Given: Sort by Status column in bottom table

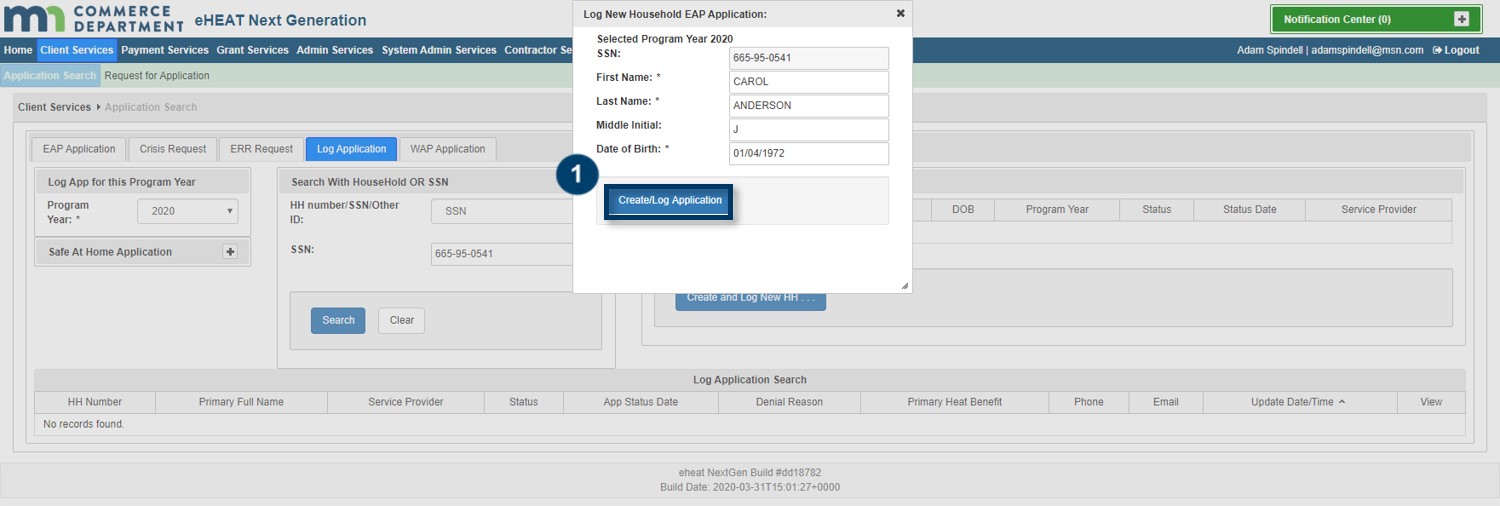Looking at the screenshot, I should tap(523, 402).
